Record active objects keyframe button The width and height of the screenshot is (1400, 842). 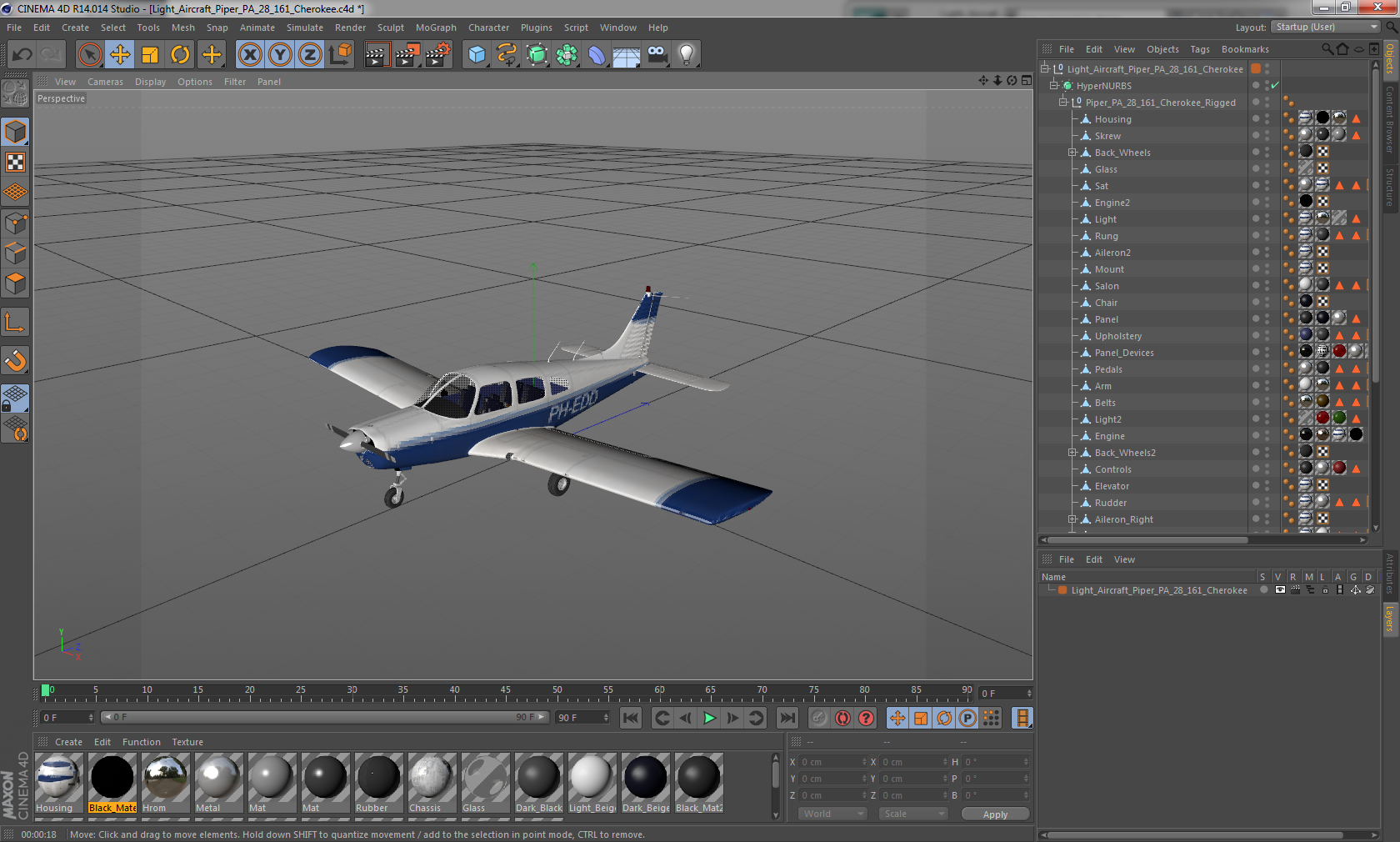click(819, 718)
